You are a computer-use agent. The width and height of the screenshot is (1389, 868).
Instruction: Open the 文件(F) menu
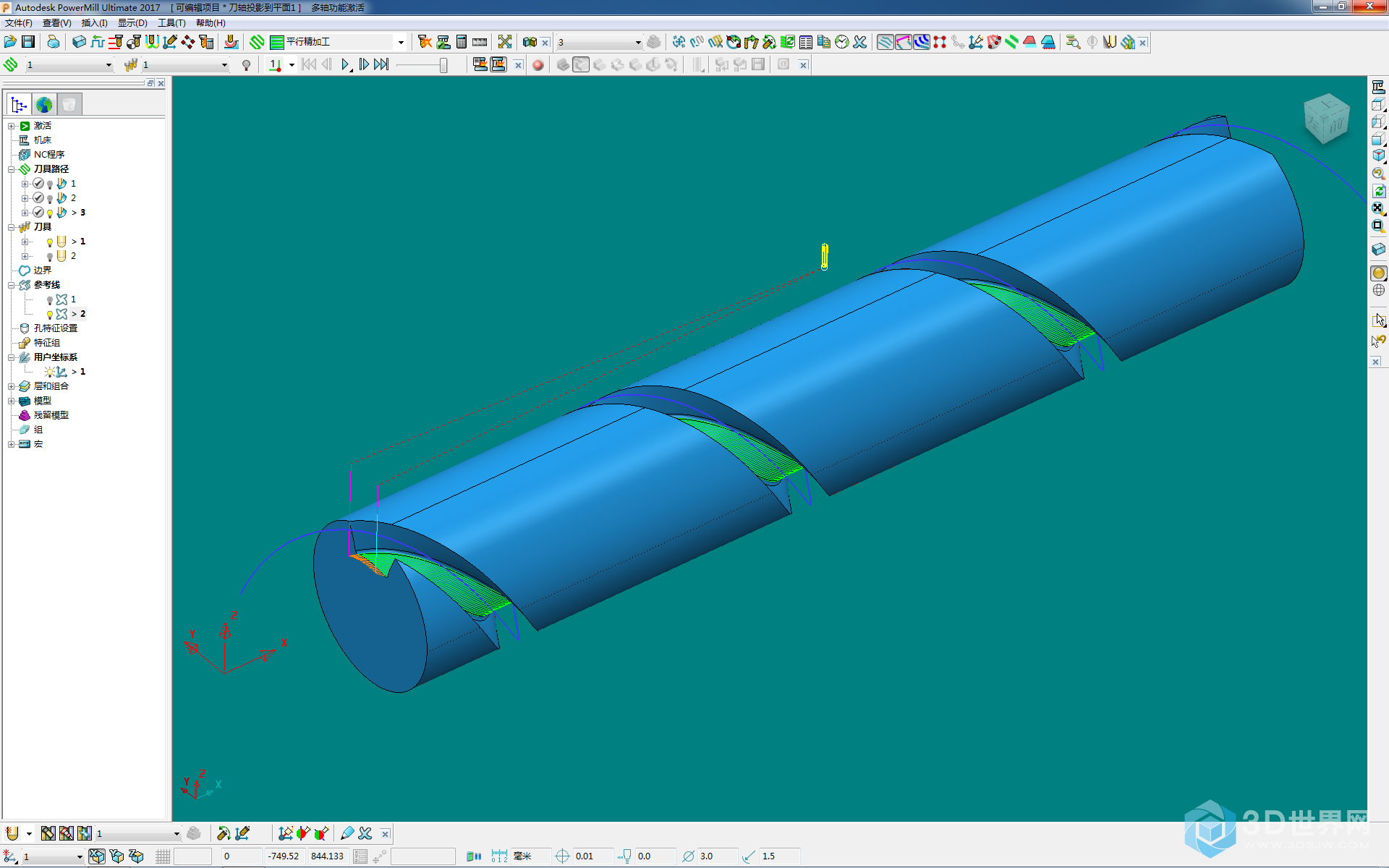point(19,23)
